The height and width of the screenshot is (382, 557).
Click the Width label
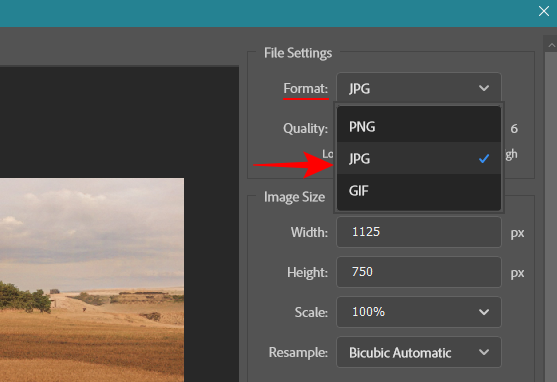tap(309, 232)
